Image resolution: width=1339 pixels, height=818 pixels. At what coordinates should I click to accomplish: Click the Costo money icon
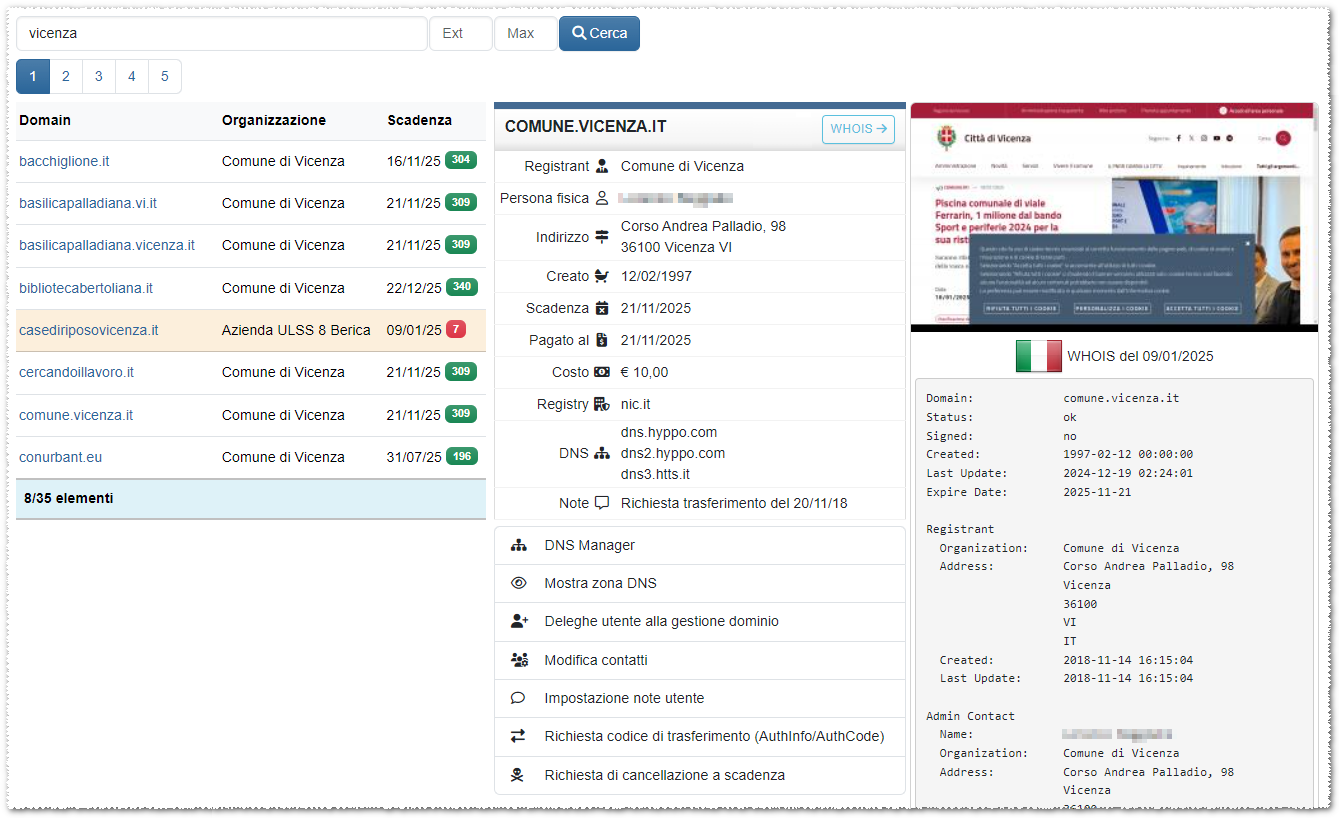tap(602, 372)
